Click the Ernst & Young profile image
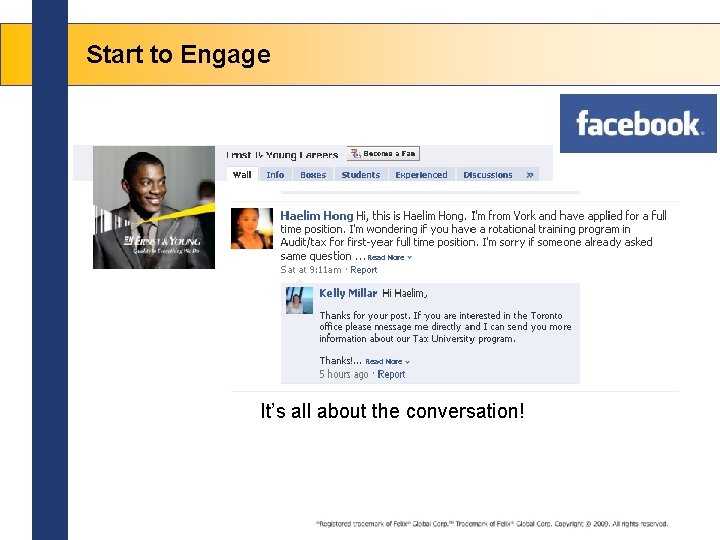The width and height of the screenshot is (720, 540). (x=154, y=207)
